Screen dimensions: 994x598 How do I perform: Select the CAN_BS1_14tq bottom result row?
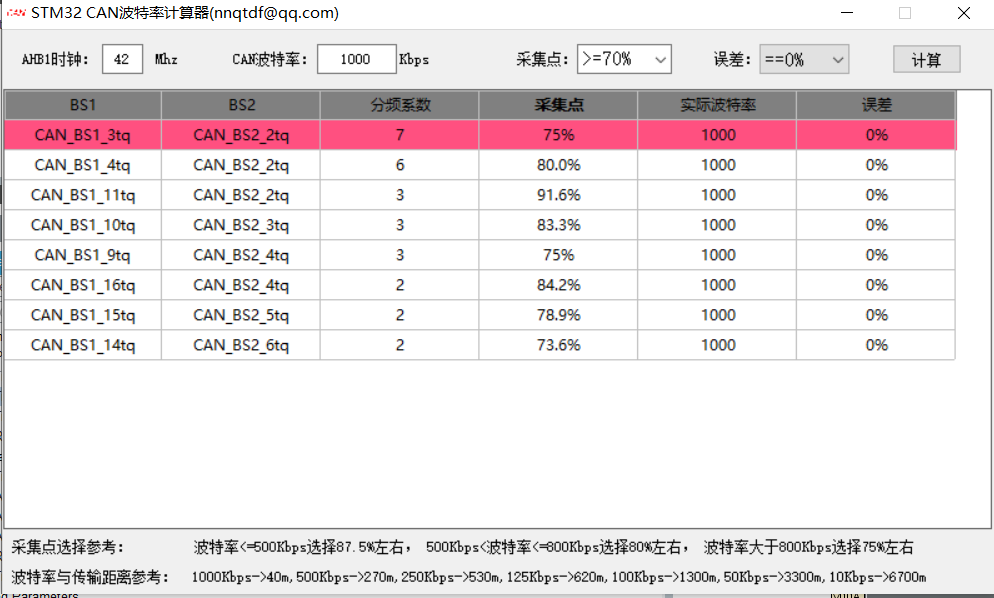pyautogui.click(x=83, y=344)
